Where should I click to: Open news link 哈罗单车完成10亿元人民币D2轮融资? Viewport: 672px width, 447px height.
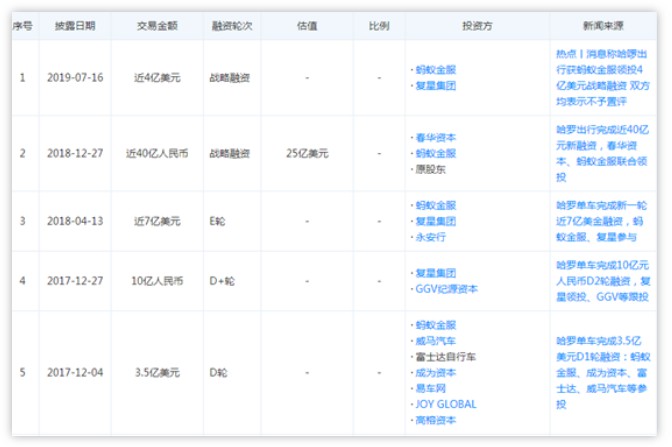click(x=603, y=281)
